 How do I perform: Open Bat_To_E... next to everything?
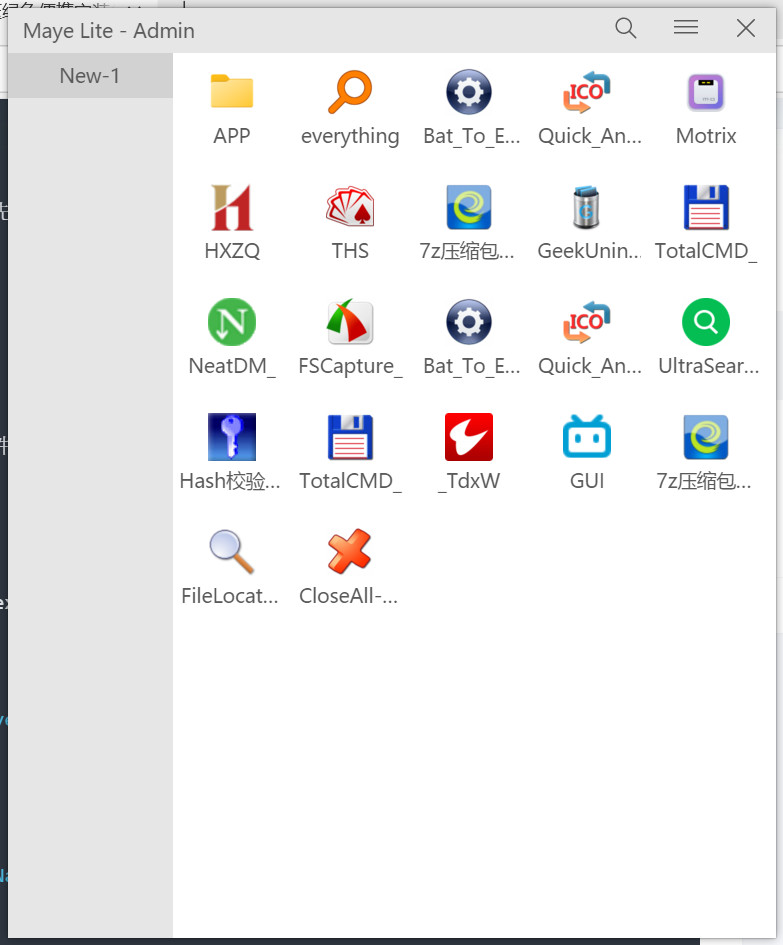(x=468, y=92)
